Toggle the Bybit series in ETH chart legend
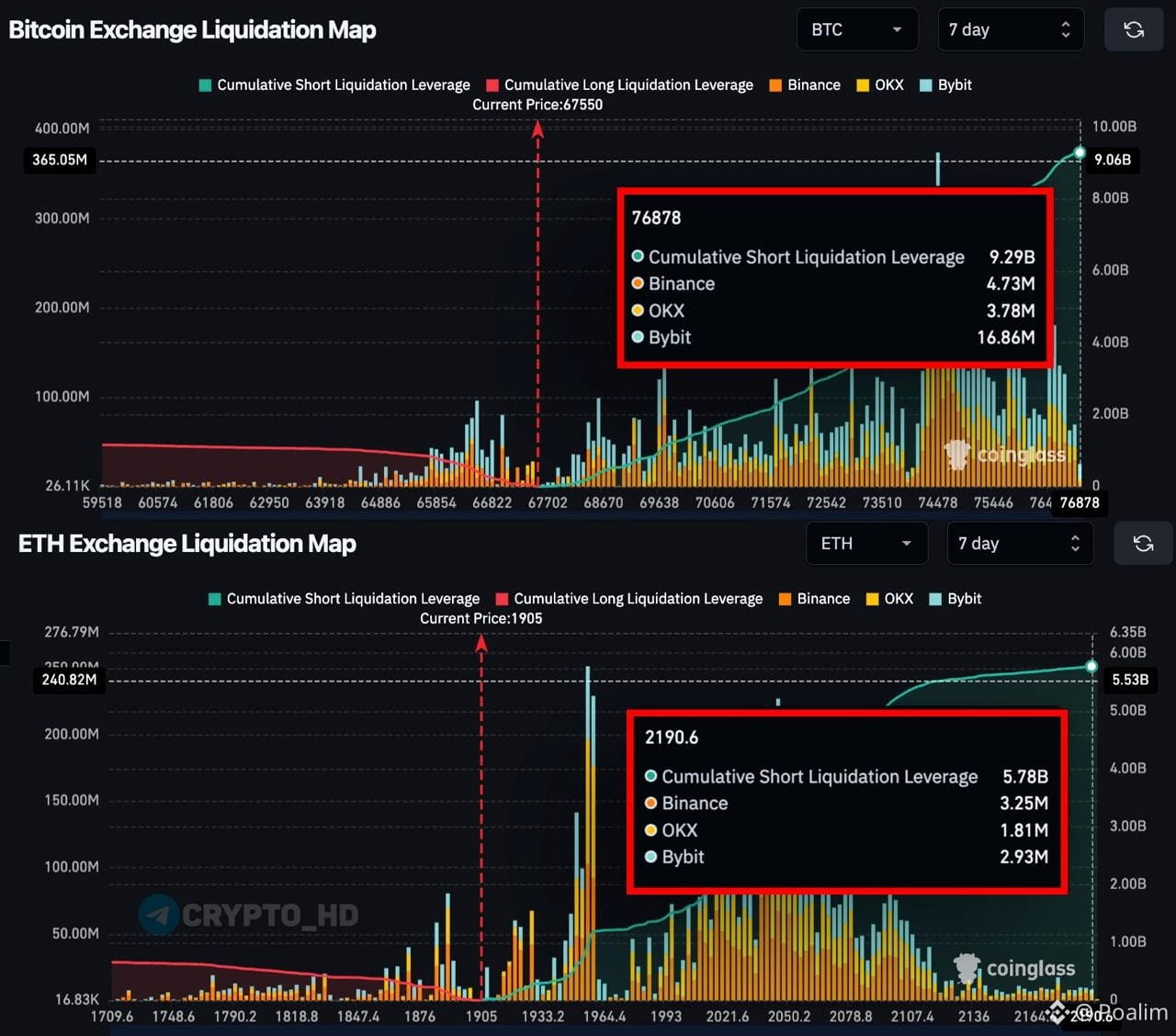 (x=955, y=598)
